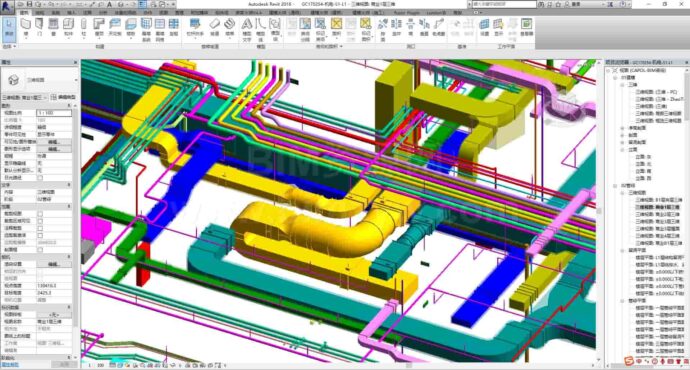Switch to the Lumion ribbon tab

coord(436,13)
